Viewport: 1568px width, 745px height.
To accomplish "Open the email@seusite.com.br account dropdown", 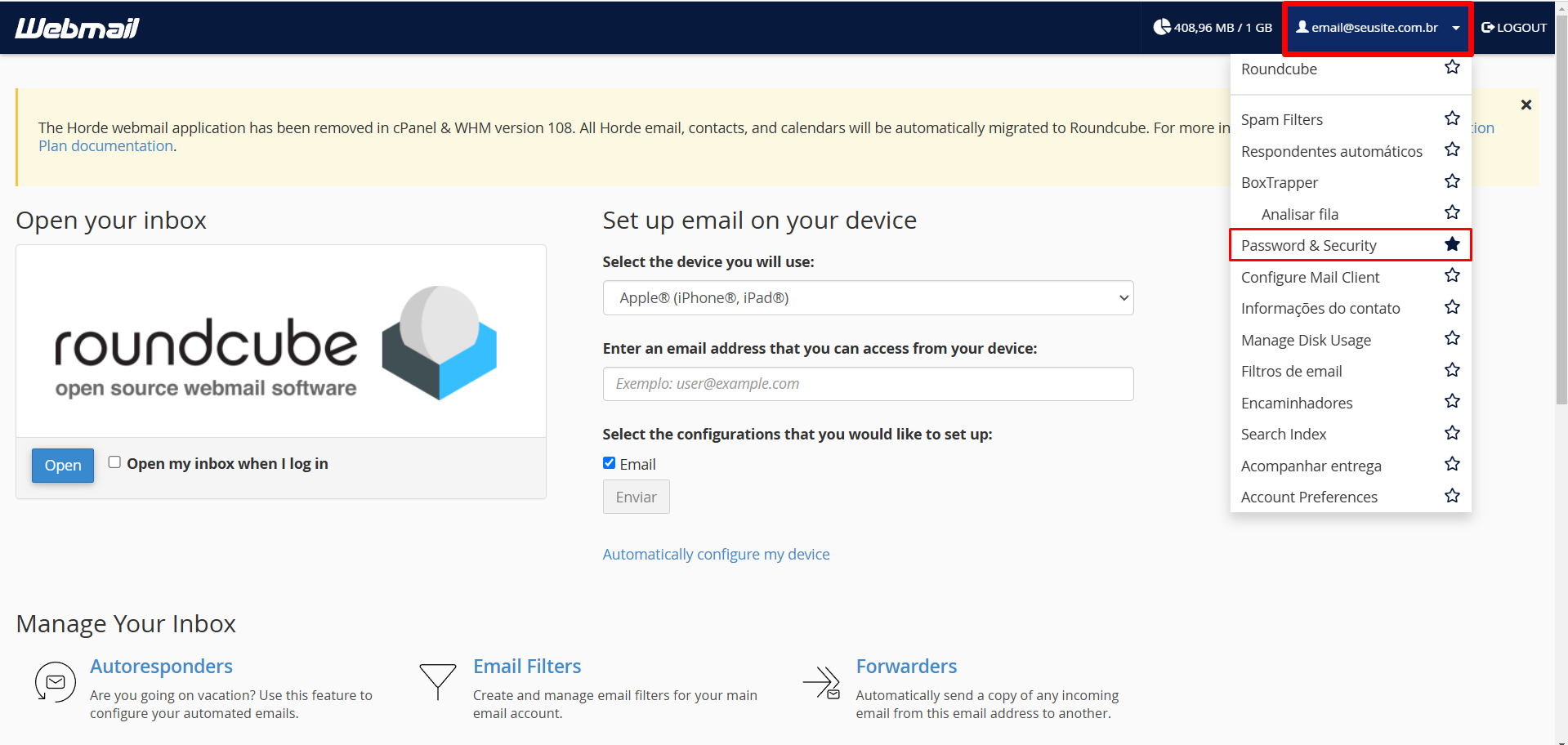I will point(1378,28).
